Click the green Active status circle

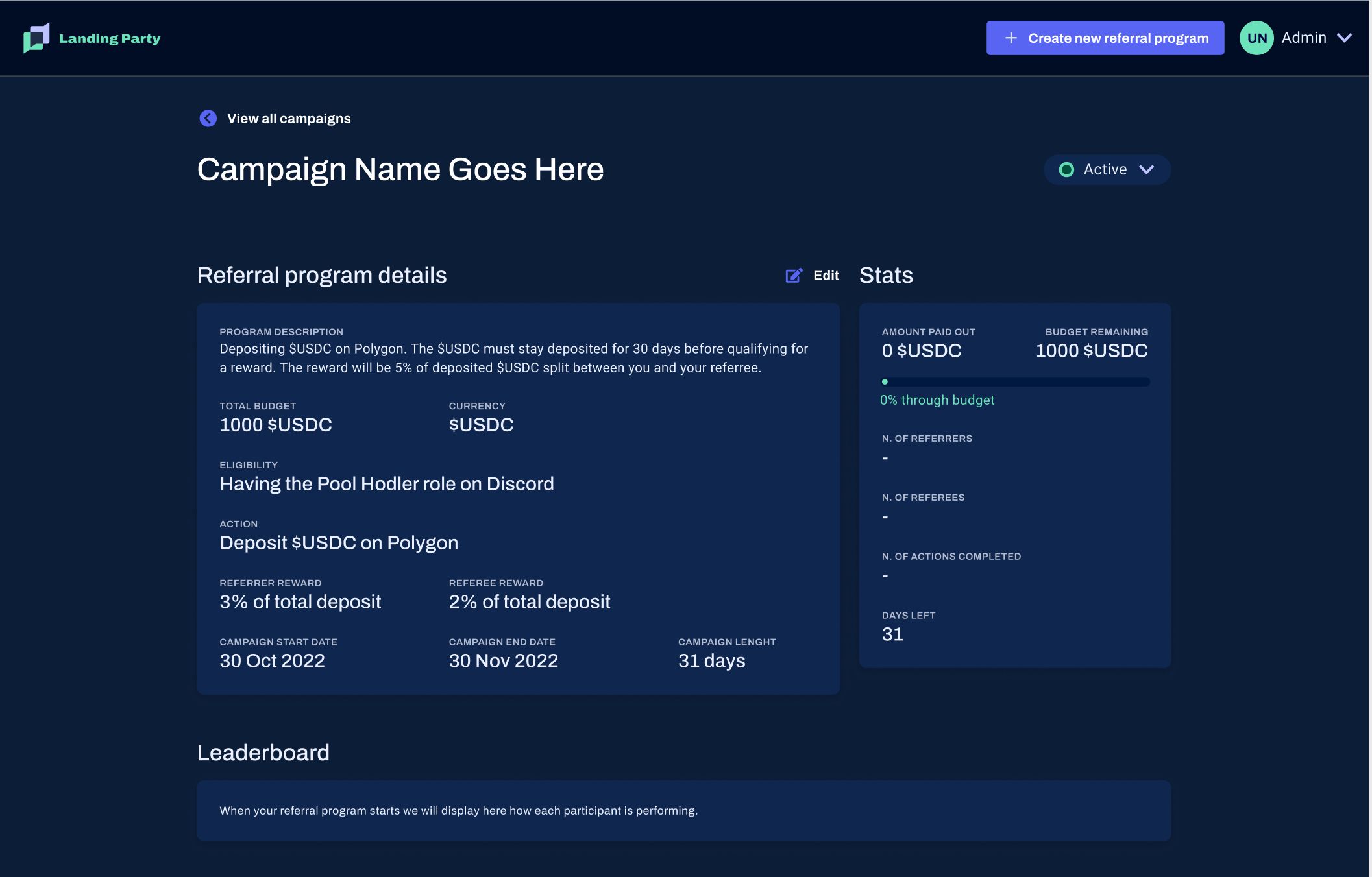pyautogui.click(x=1066, y=169)
